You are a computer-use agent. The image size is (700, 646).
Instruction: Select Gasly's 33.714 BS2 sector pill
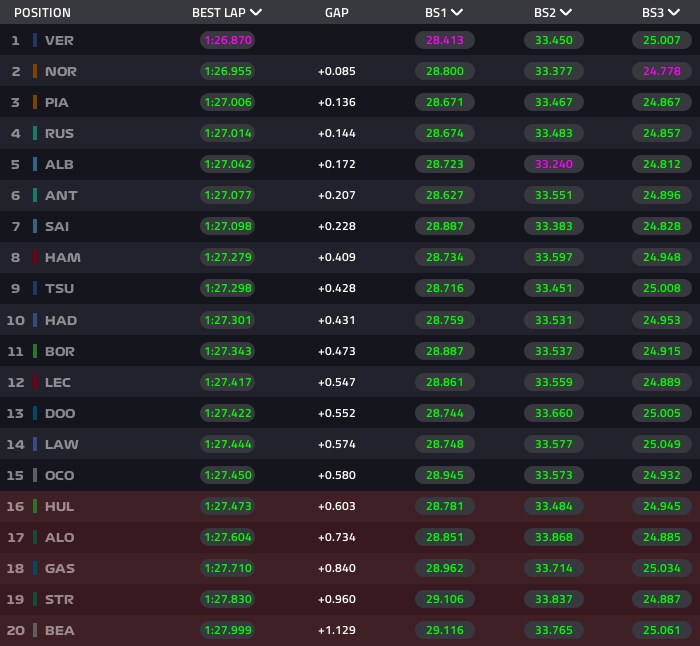[x=554, y=568]
